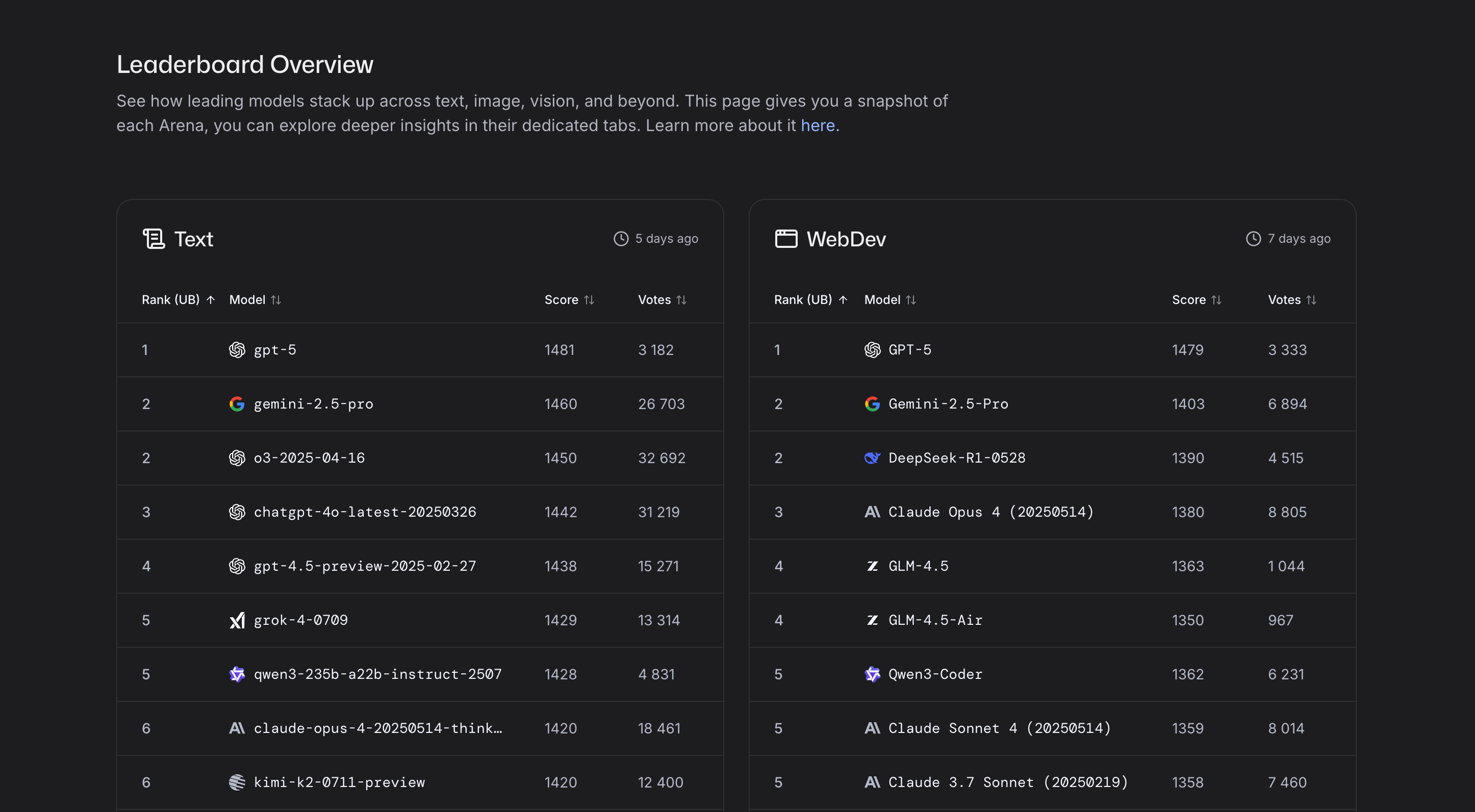Select Claude 3.7 Sonnet (20250219) model name
The width and height of the screenshot is (1475, 812).
coord(1008,782)
